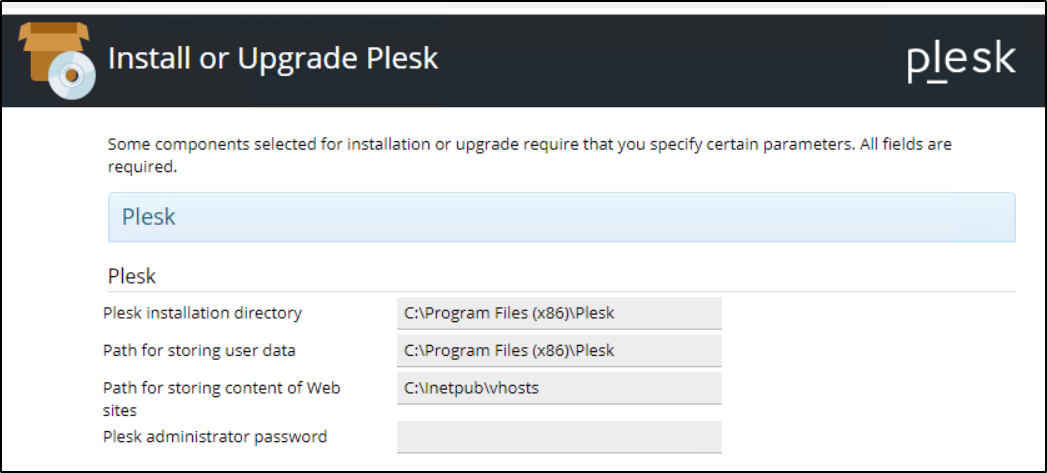Click the "Plesk administrator password" label

pyautogui.click(x=215, y=436)
